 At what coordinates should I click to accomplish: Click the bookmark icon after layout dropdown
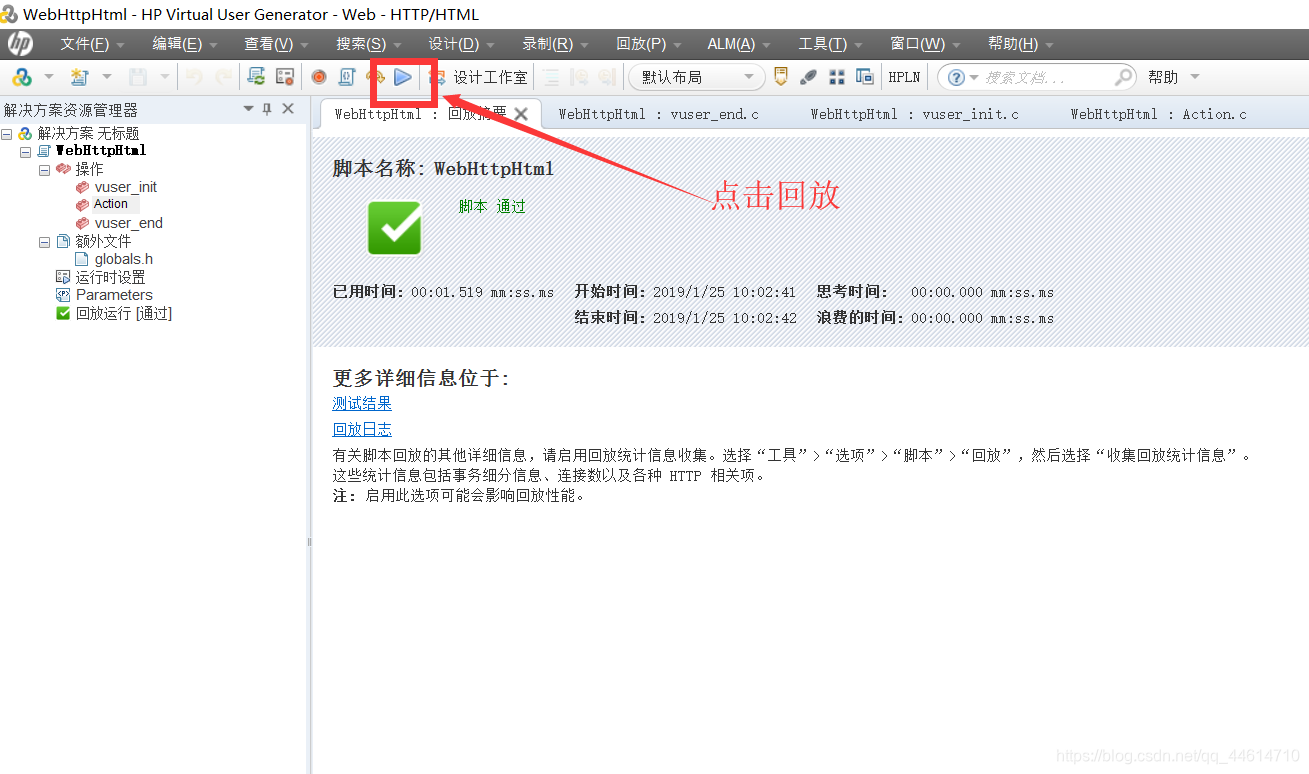781,77
